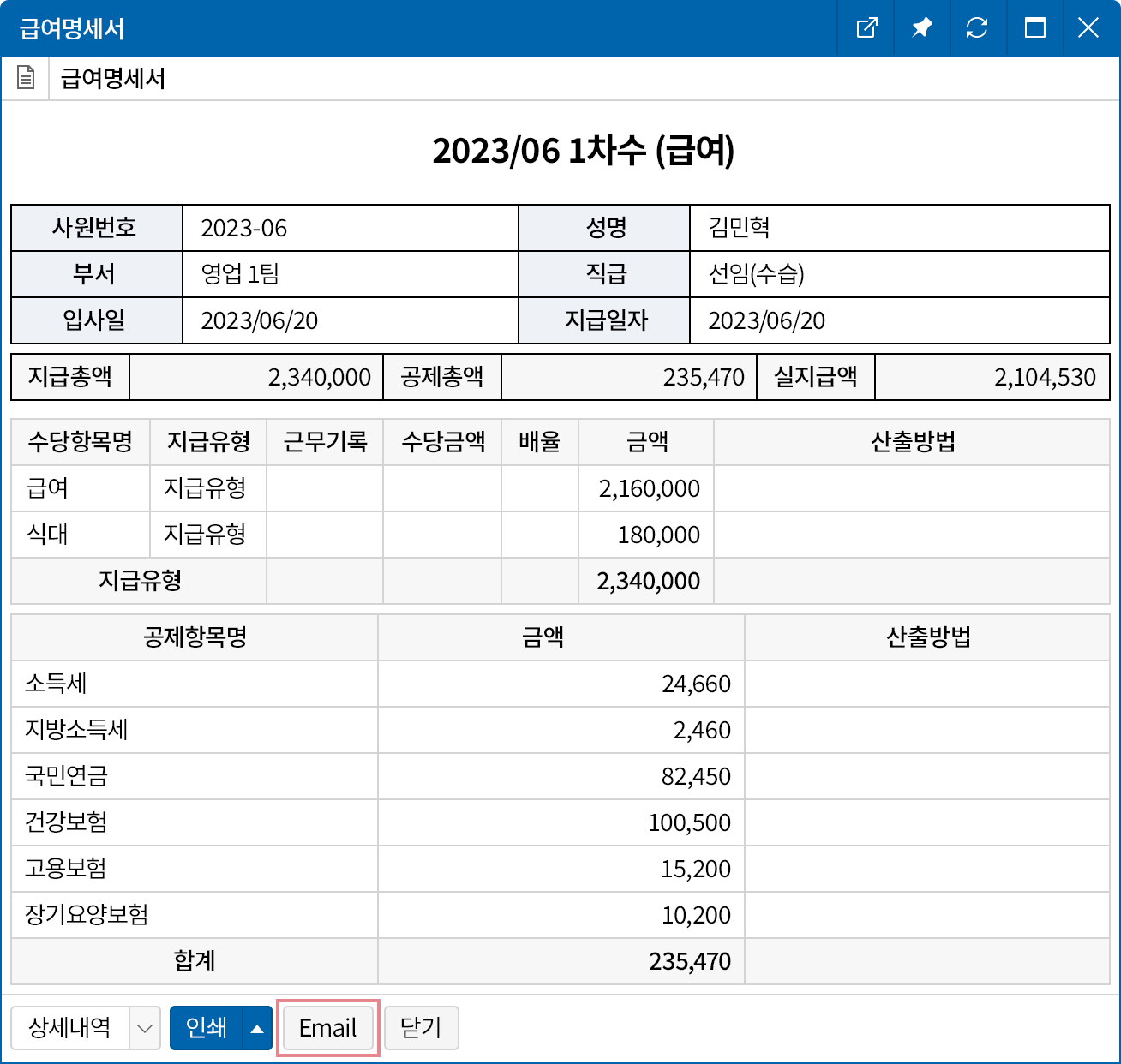Refresh the payslip data
This screenshot has height=1064, width=1121.
pos(978,28)
